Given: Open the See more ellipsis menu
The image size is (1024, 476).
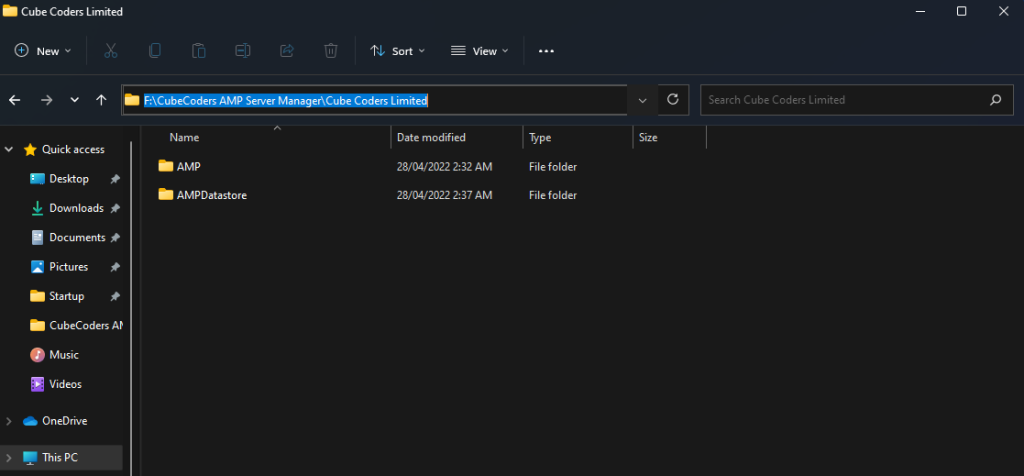Looking at the screenshot, I should click(546, 51).
